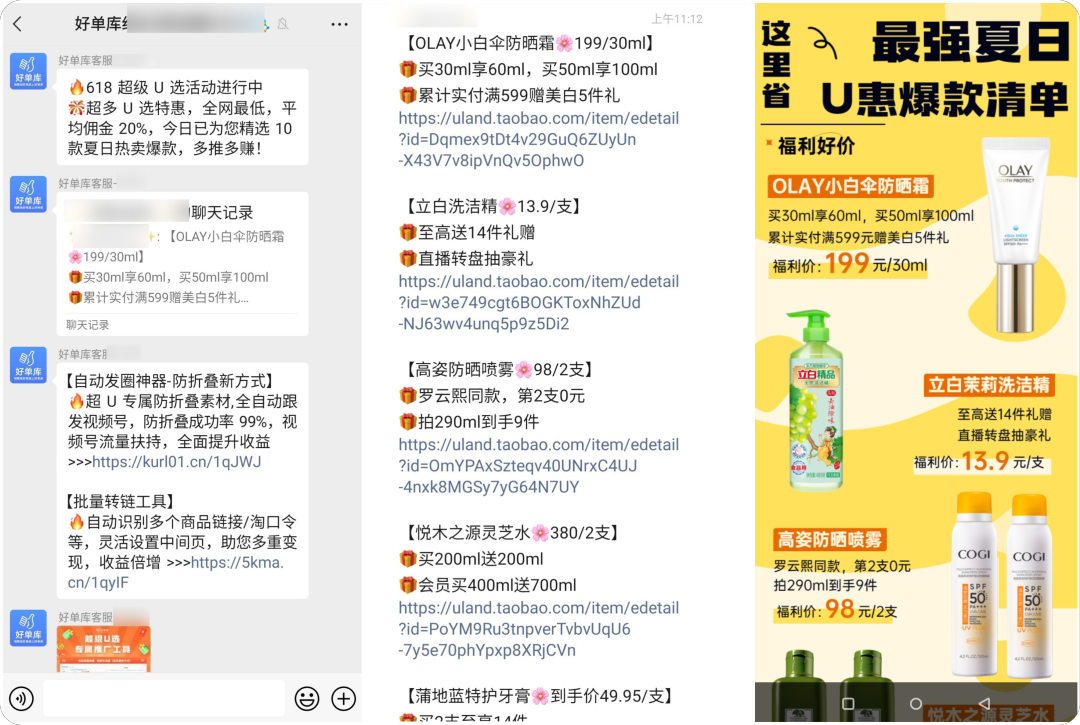Tap the plus attachment icon
This screenshot has width=1080, height=725.
pyautogui.click(x=344, y=699)
